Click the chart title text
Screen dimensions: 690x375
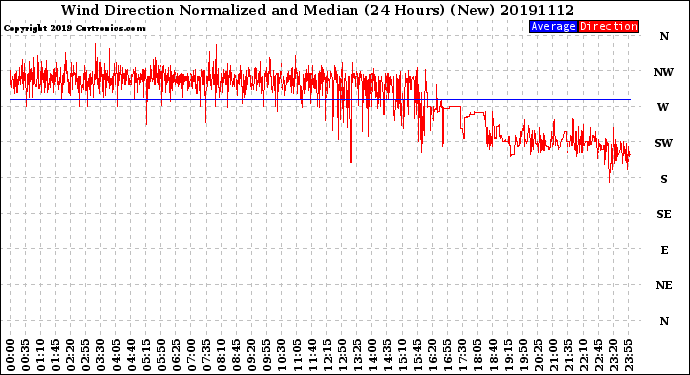point(317,10)
